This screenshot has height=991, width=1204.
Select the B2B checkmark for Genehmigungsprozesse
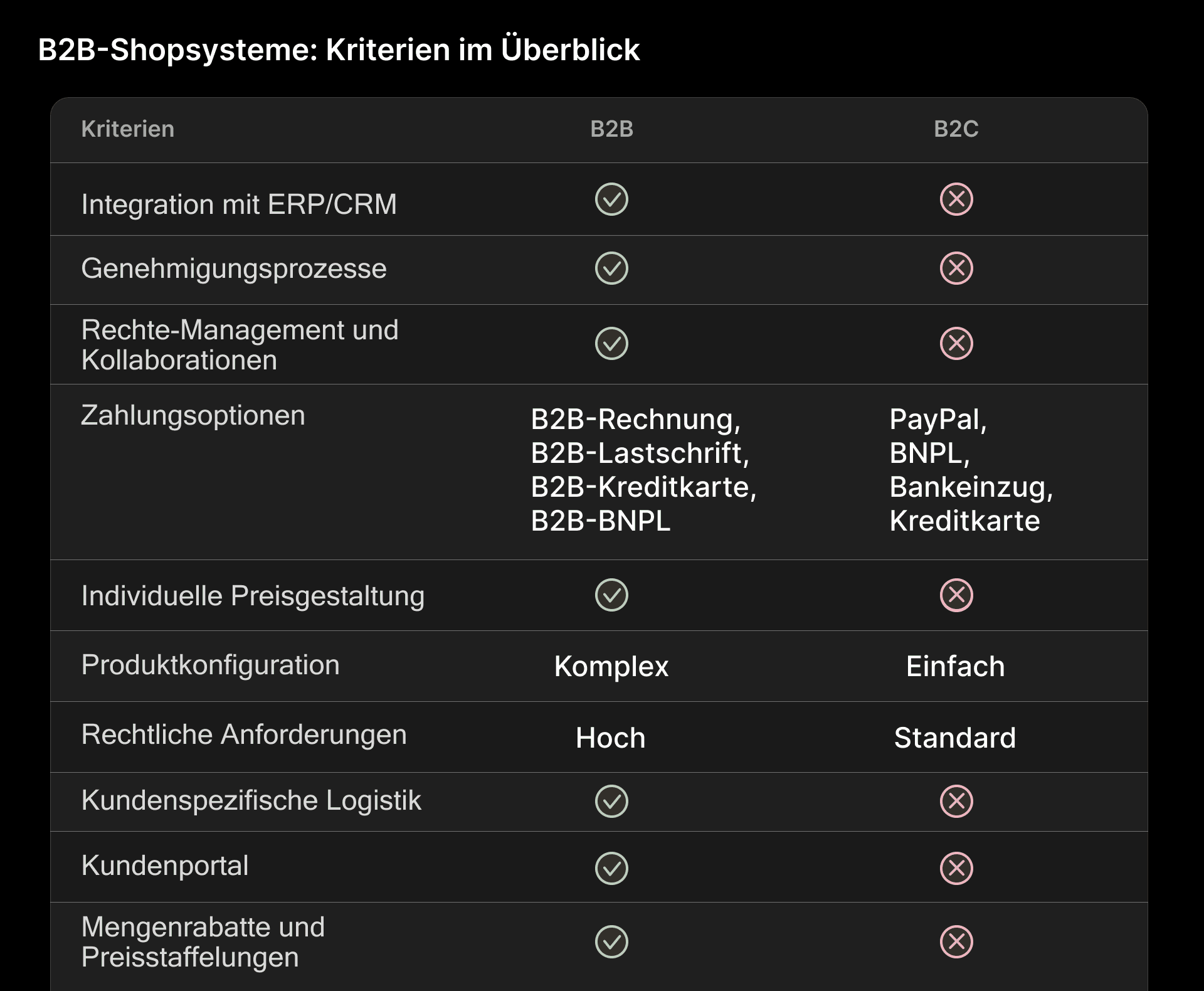pos(611,268)
